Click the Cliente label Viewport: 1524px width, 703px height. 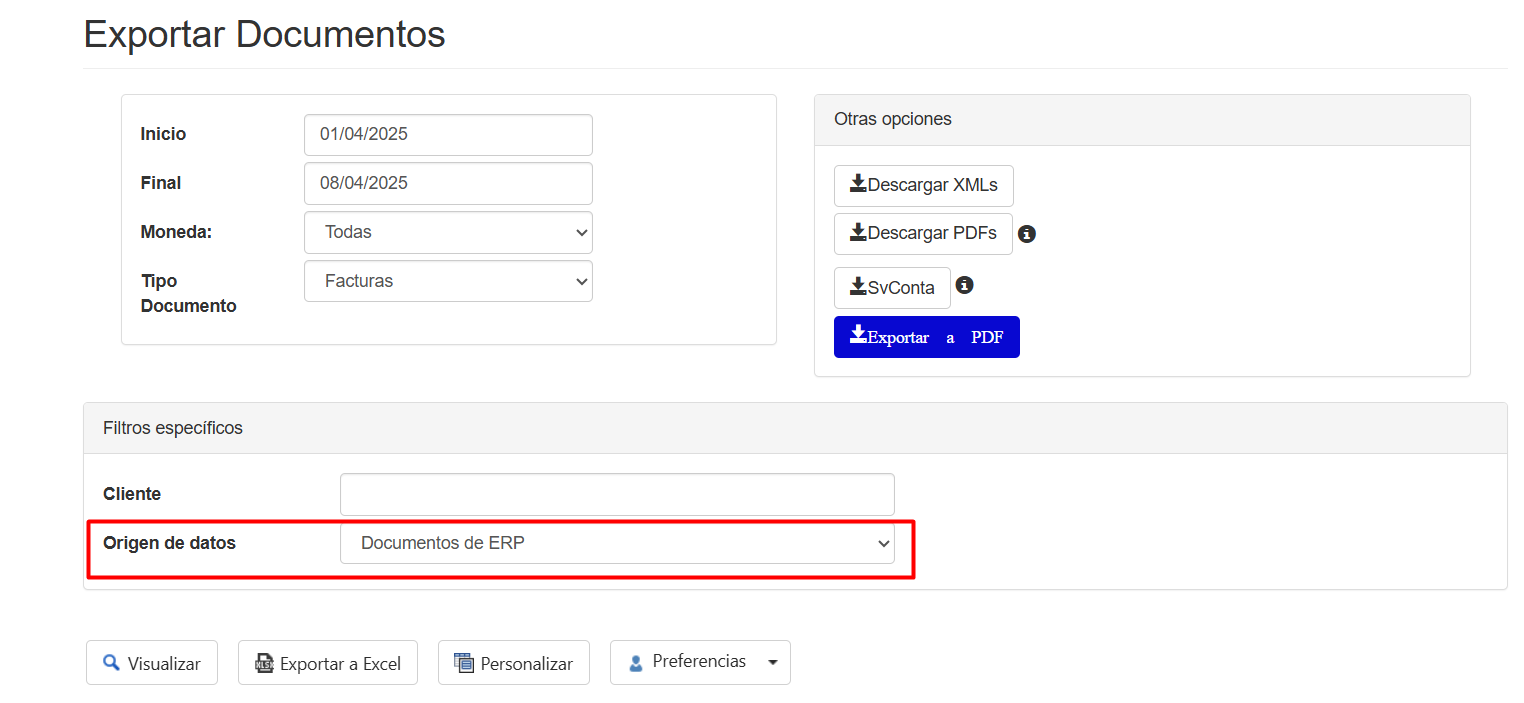pyautogui.click(x=132, y=494)
